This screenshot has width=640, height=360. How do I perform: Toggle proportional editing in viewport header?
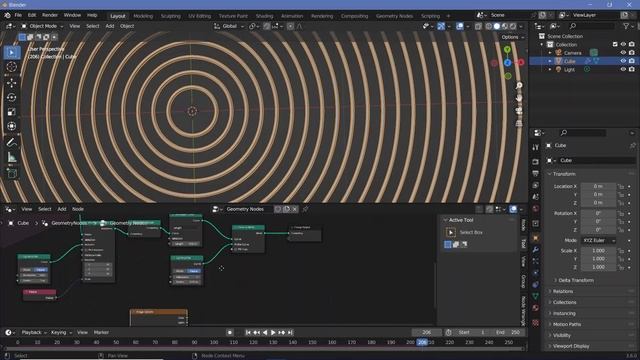pos(290,26)
